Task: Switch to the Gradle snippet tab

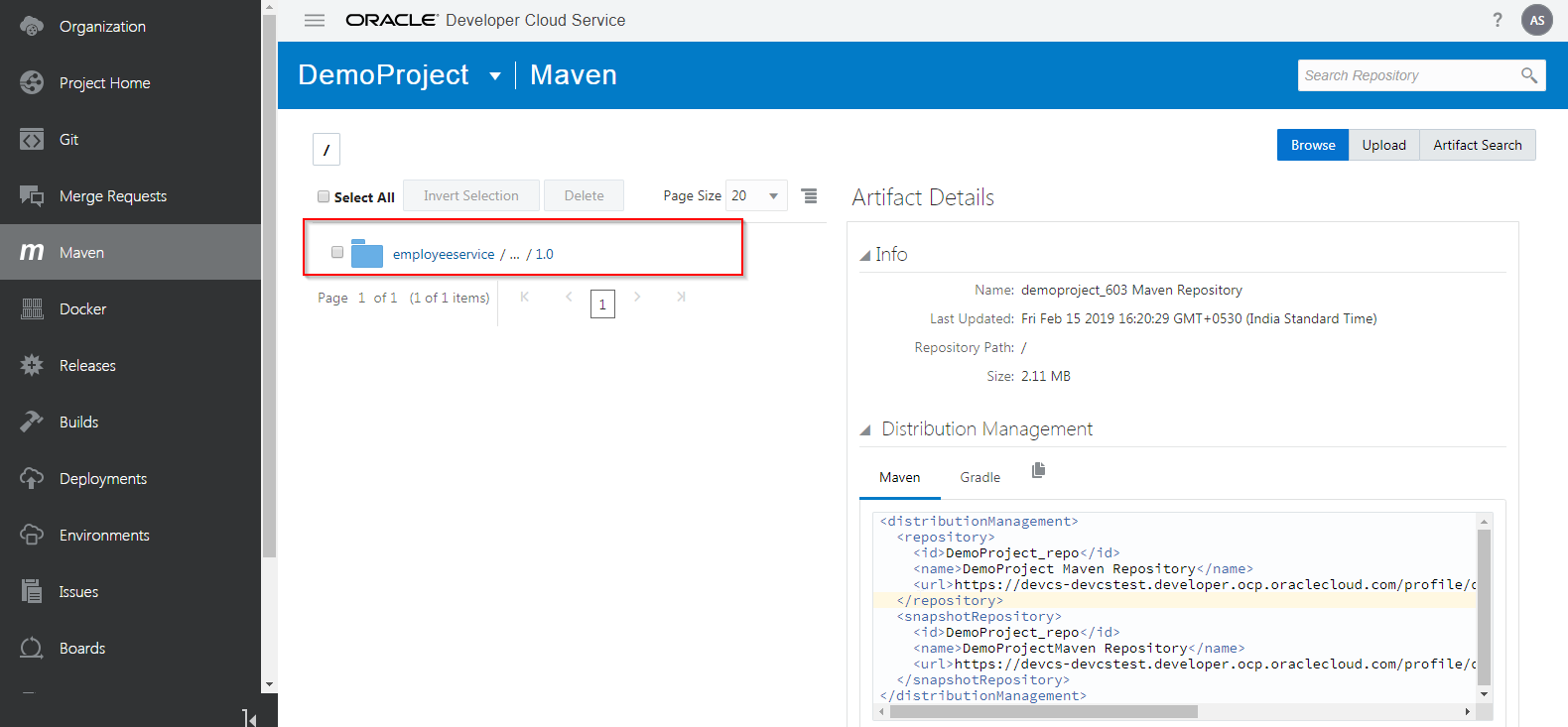Action: click(x=980, y=478)
